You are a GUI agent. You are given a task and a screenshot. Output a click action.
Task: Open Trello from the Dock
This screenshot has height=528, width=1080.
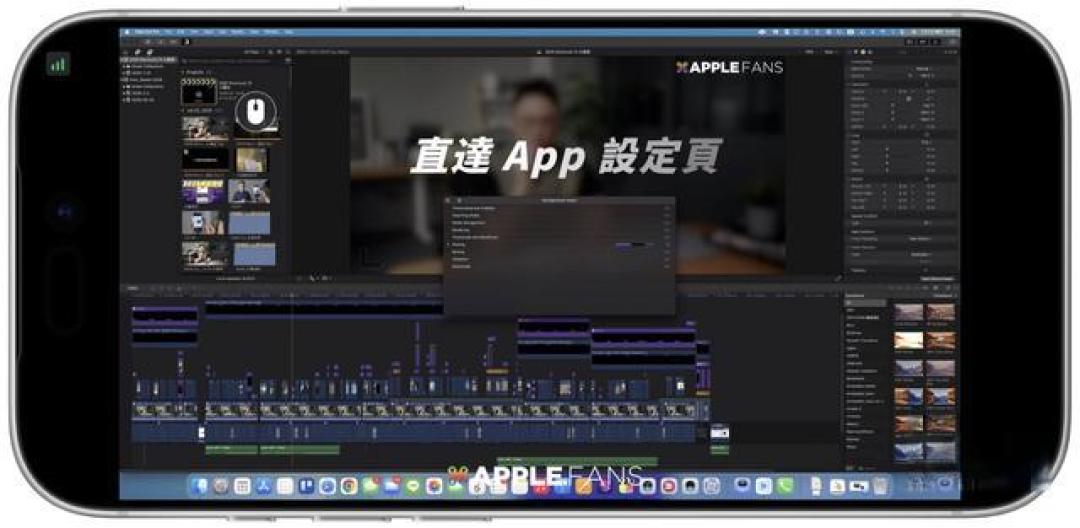click(x=306, y=486)
